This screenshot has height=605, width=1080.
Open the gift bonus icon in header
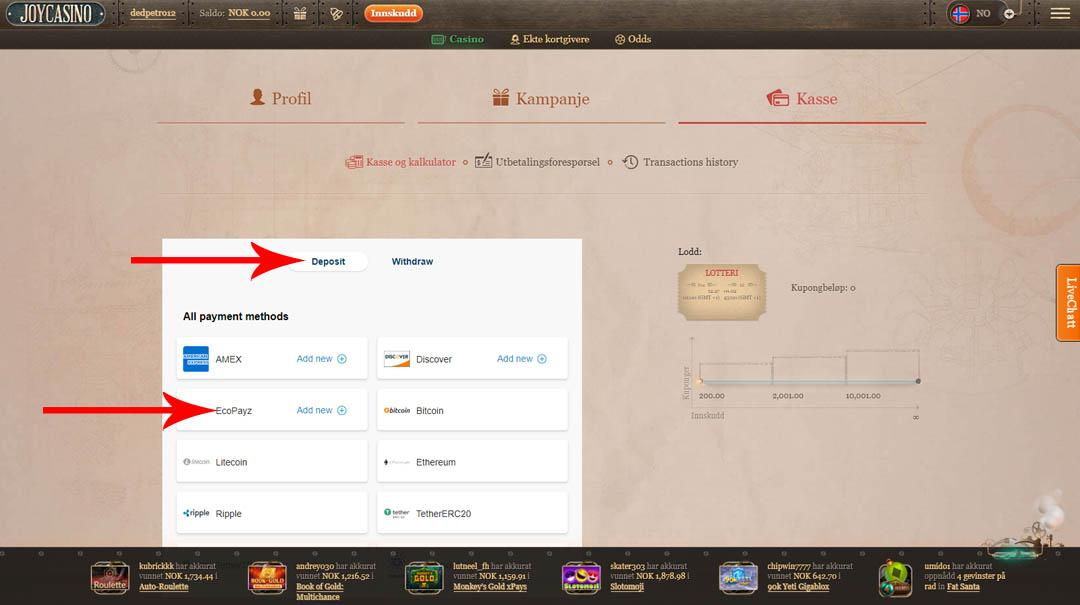coord(300,13)
